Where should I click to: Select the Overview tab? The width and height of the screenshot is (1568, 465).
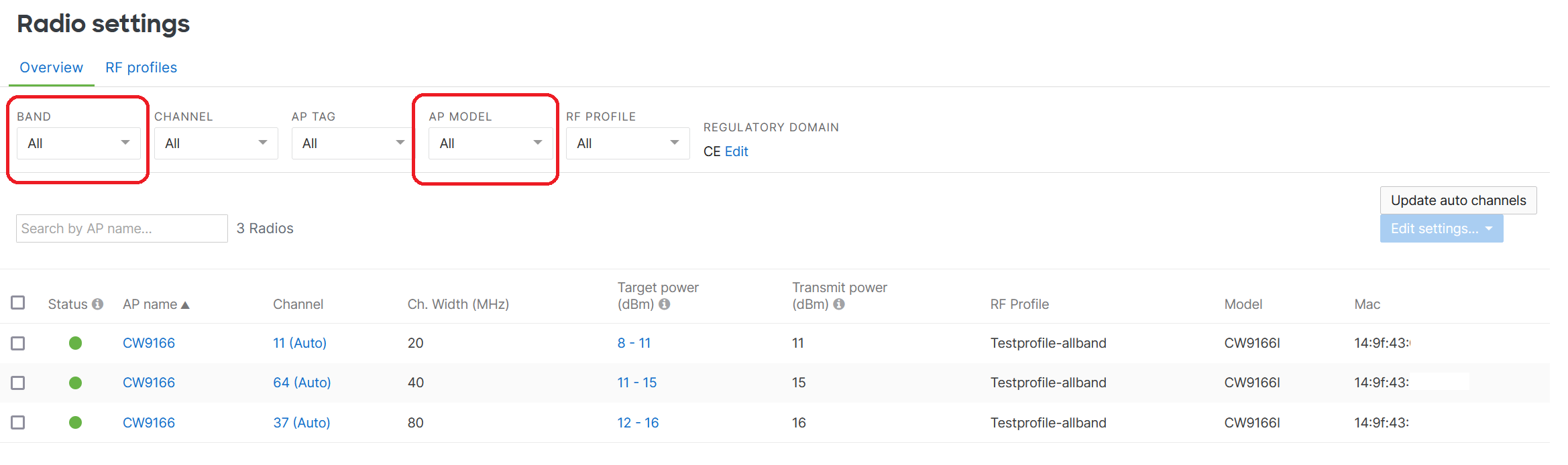pyautogui.click(x=52, y=67)
